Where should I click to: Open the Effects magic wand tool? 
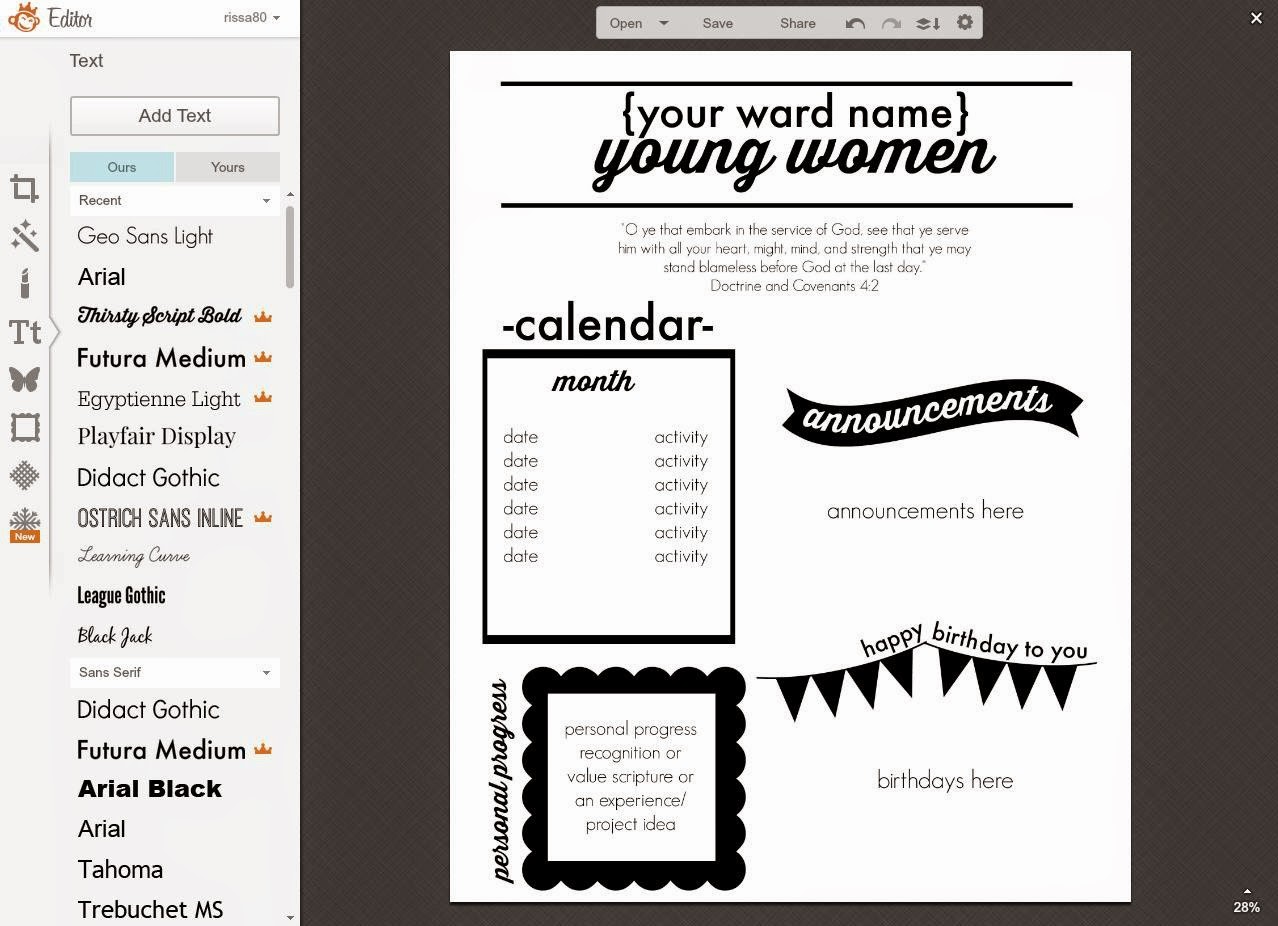[x=25, y=236]
